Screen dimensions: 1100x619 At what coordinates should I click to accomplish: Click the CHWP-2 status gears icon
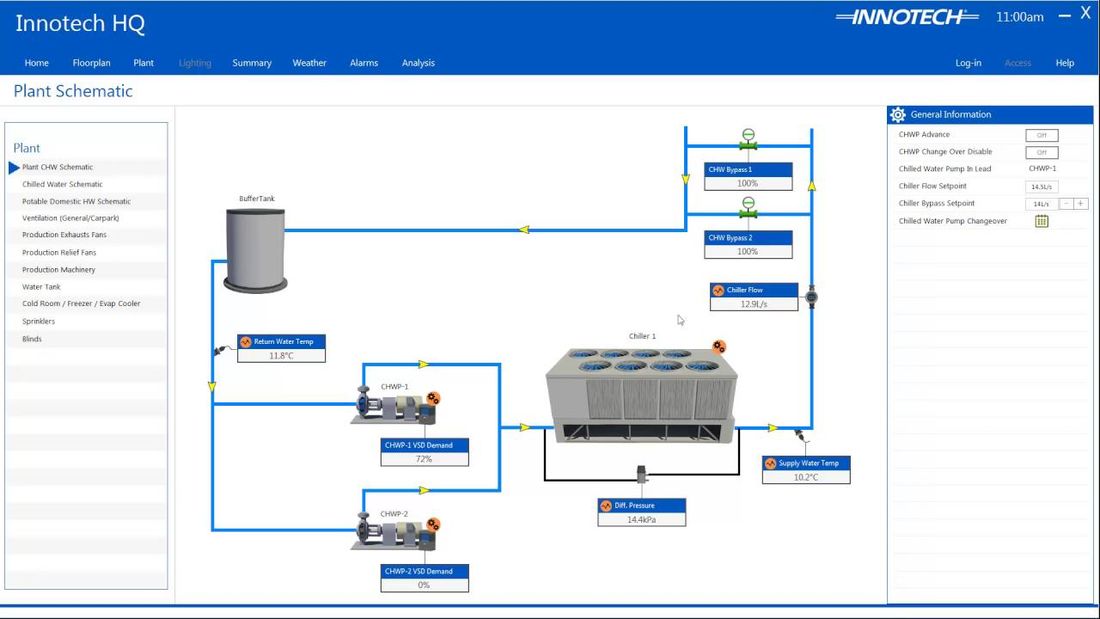(433, 524)
